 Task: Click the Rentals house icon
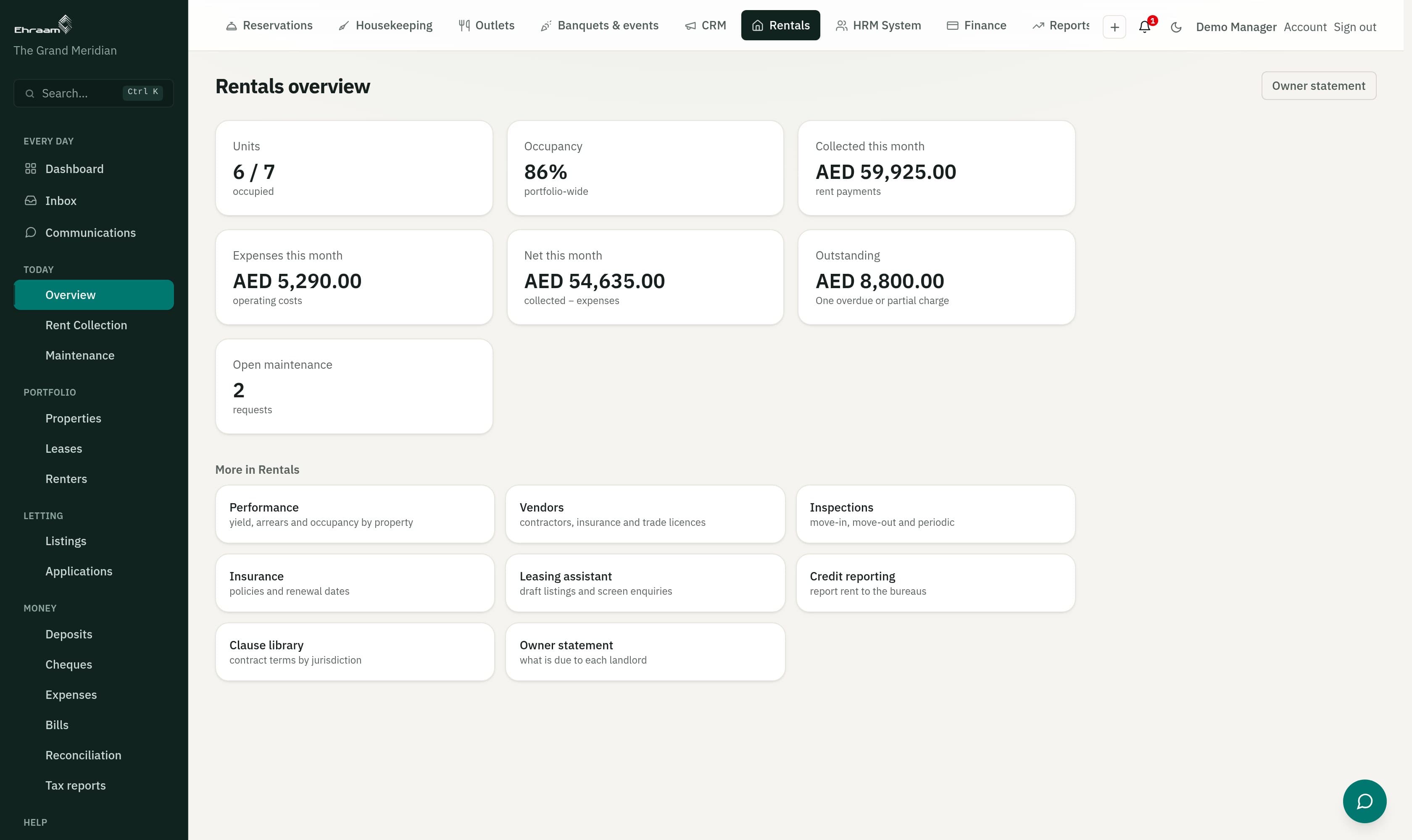[757, 26]
